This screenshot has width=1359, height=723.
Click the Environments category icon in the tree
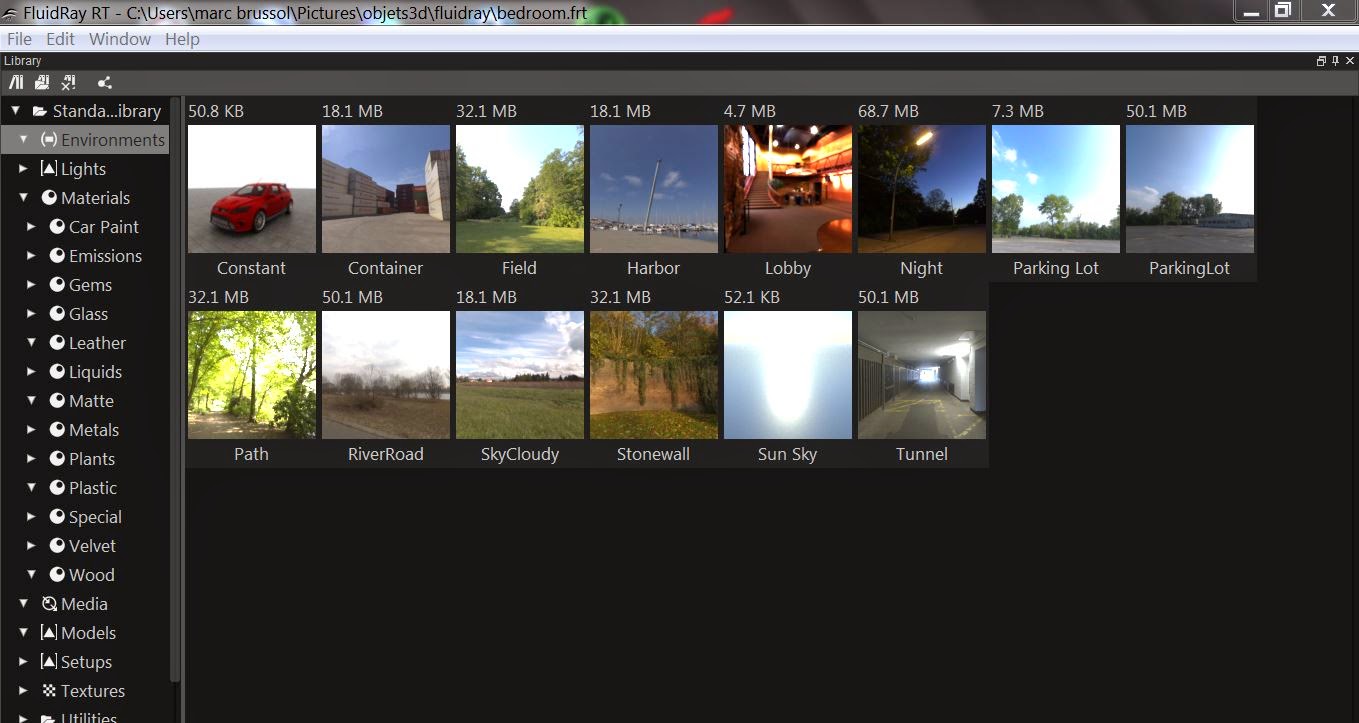click(x=48, y=140)
